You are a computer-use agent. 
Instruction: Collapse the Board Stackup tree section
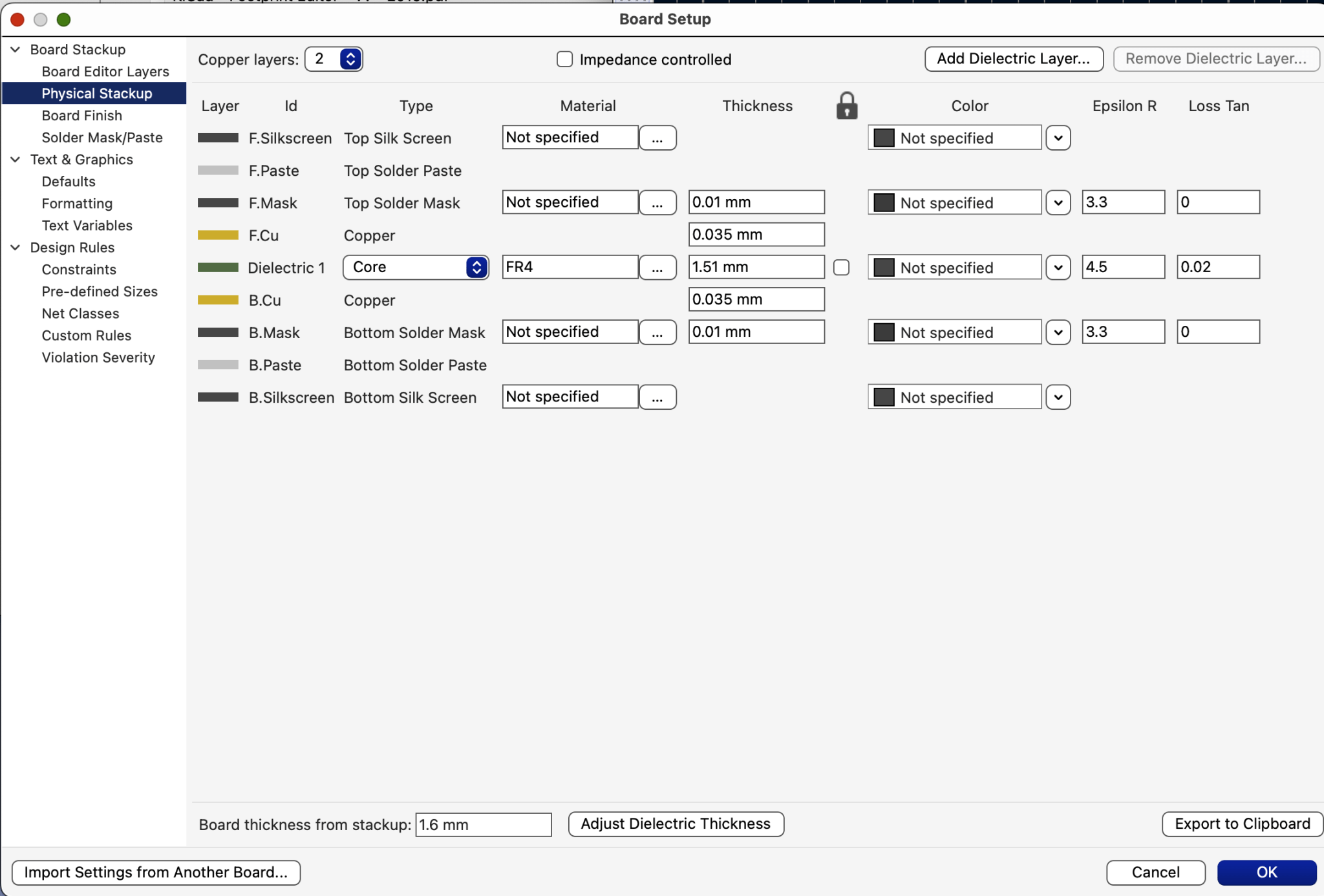pyautogui.click(x=16, y=49)
